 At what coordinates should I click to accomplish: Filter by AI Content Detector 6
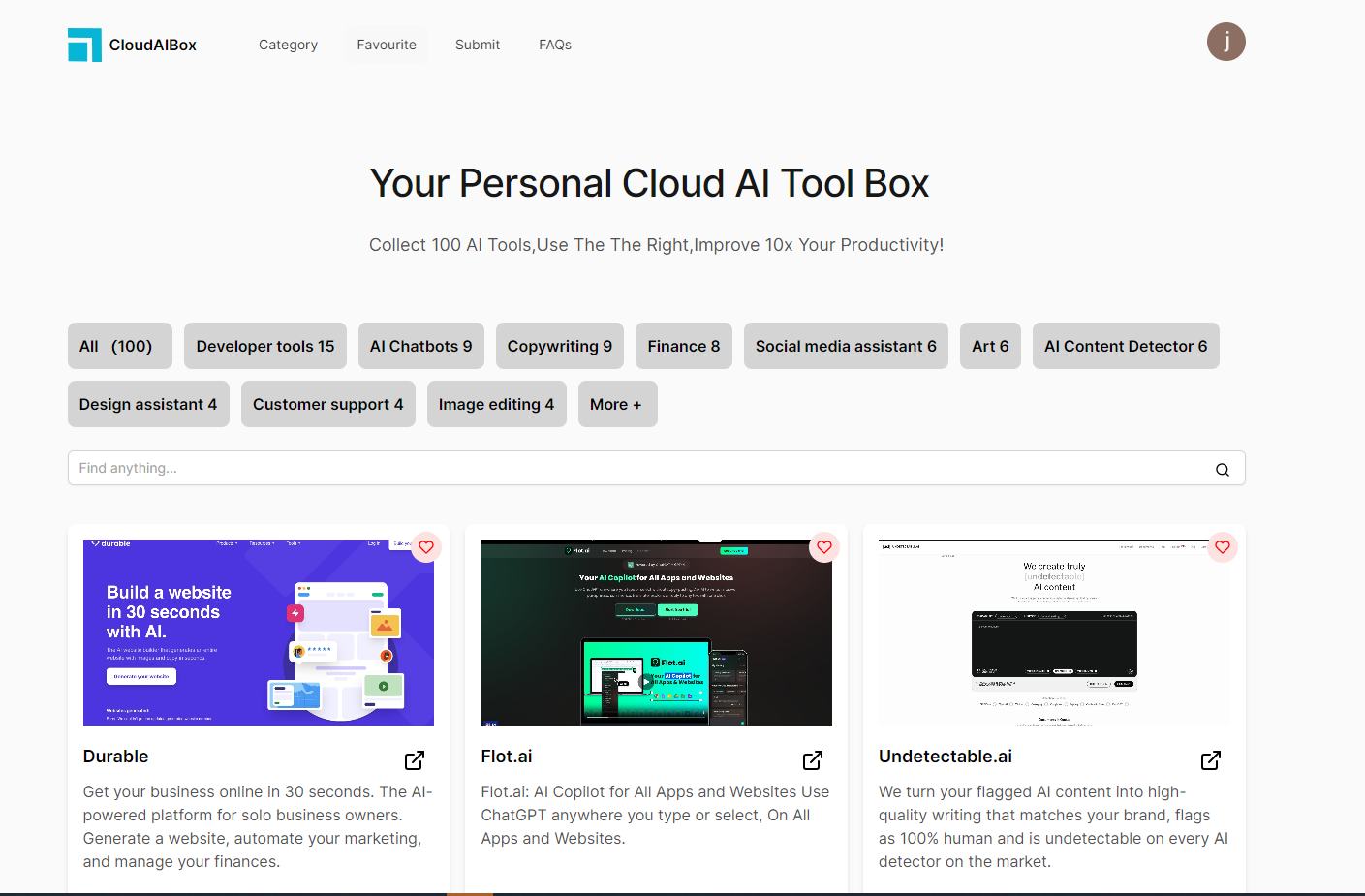tap(1126, 346)
